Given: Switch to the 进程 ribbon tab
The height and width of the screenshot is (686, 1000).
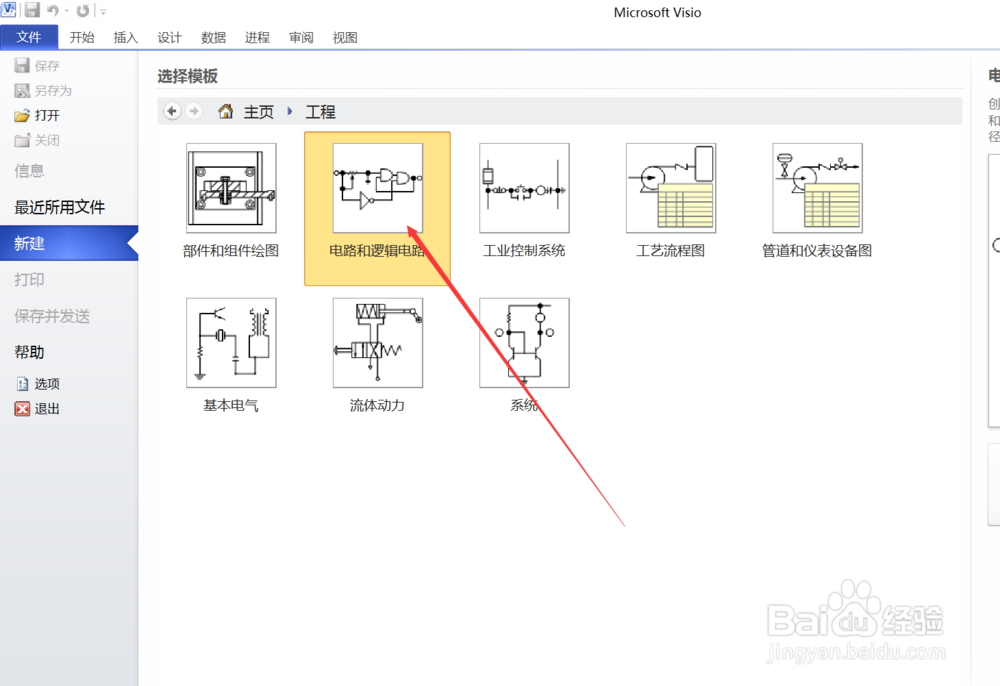Looking at the screenshot, I should coord(258,38).
